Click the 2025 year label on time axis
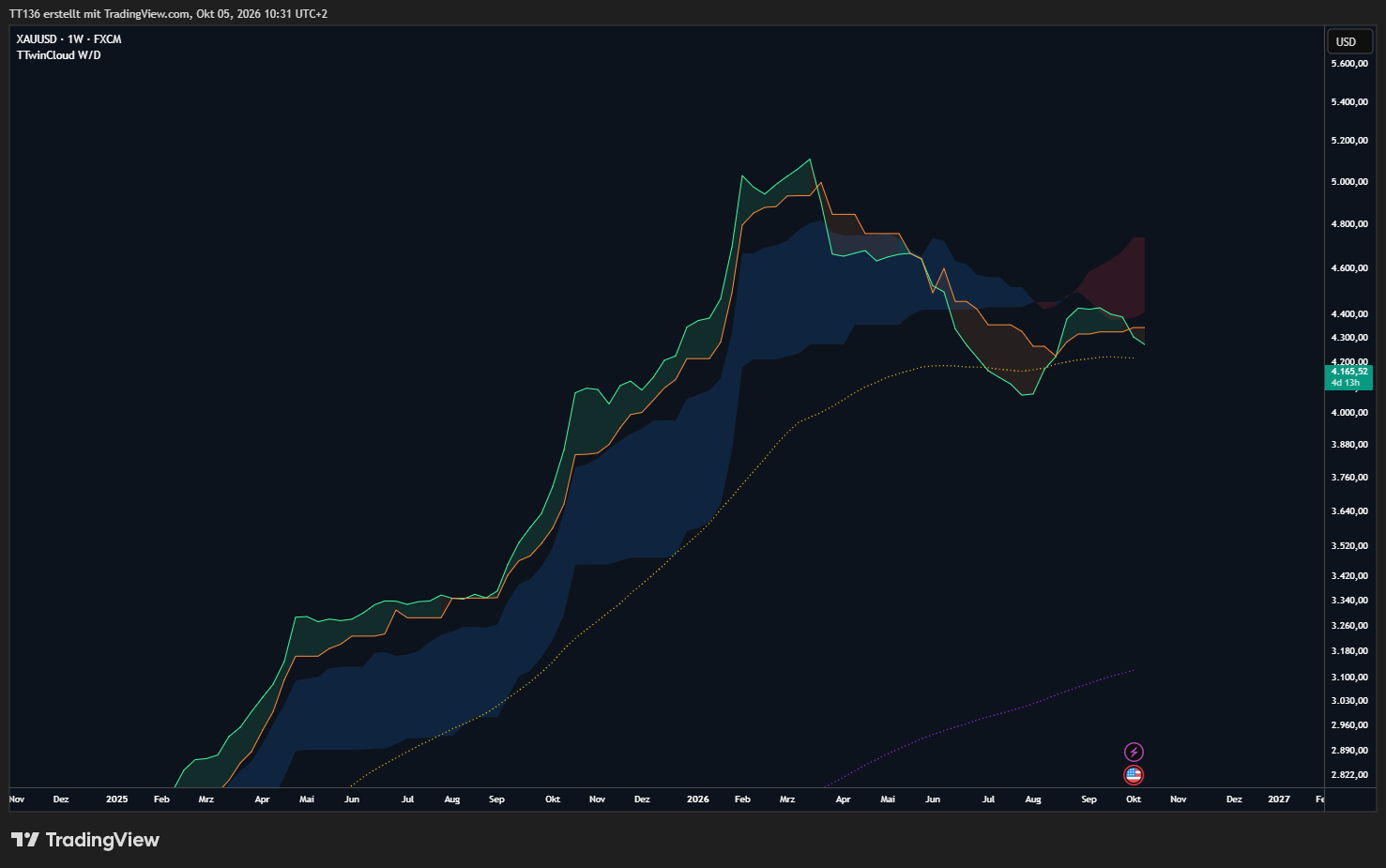 click(117, 799)
